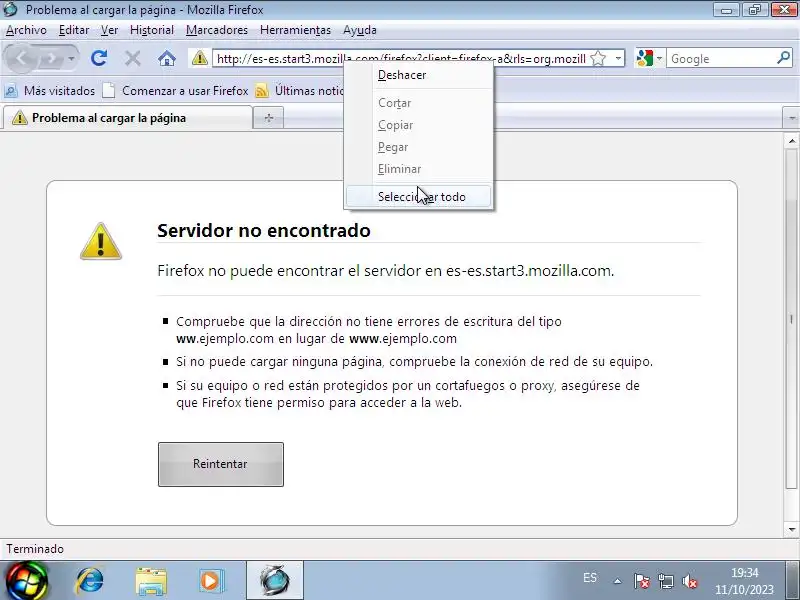Open the Historial menu

point(152,30)
